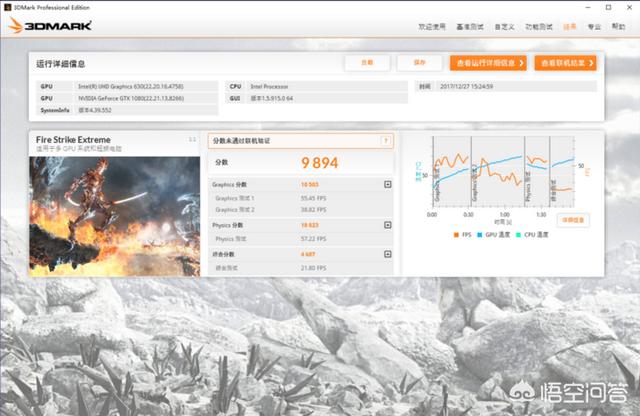
Task: Minimize the 3DMark window
Action: [x=588, y=7]
